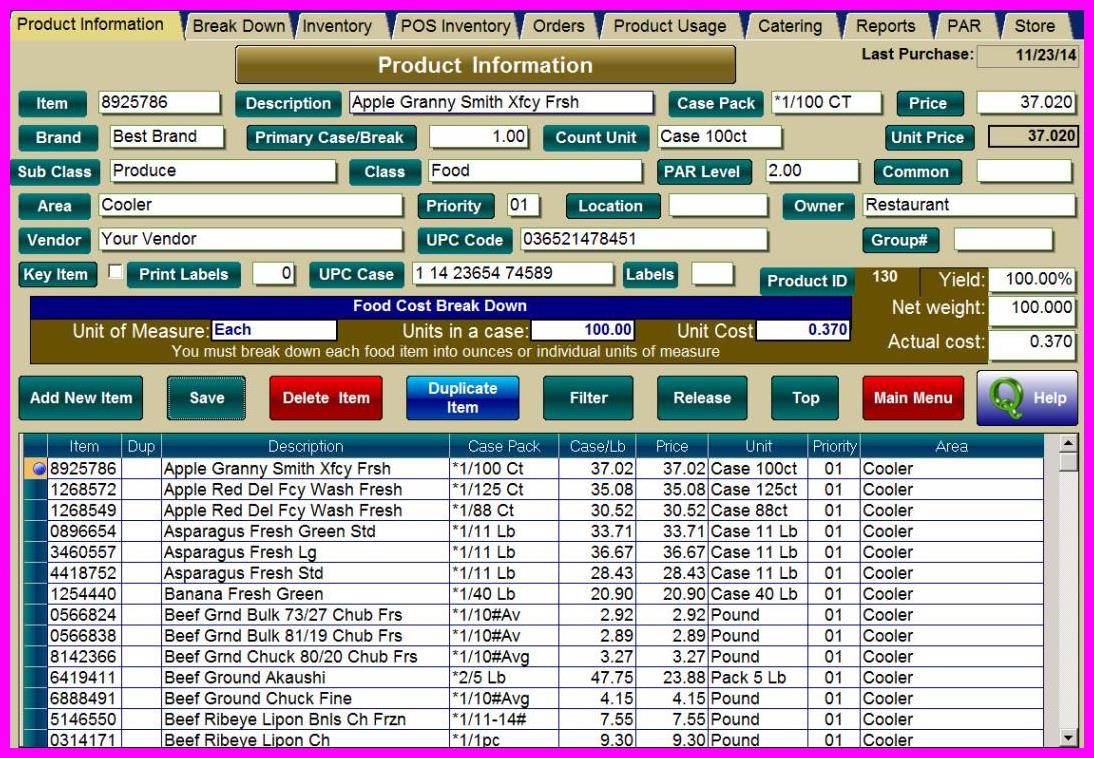This screenshot has height=758, width=1094.
Task: Jump to Top of the product list
Action: coord(805,398)
